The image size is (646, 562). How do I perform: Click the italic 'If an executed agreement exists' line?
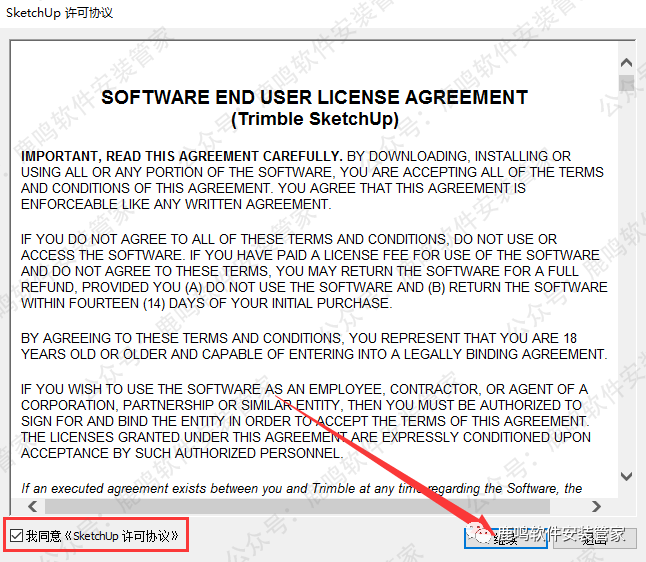300,488
